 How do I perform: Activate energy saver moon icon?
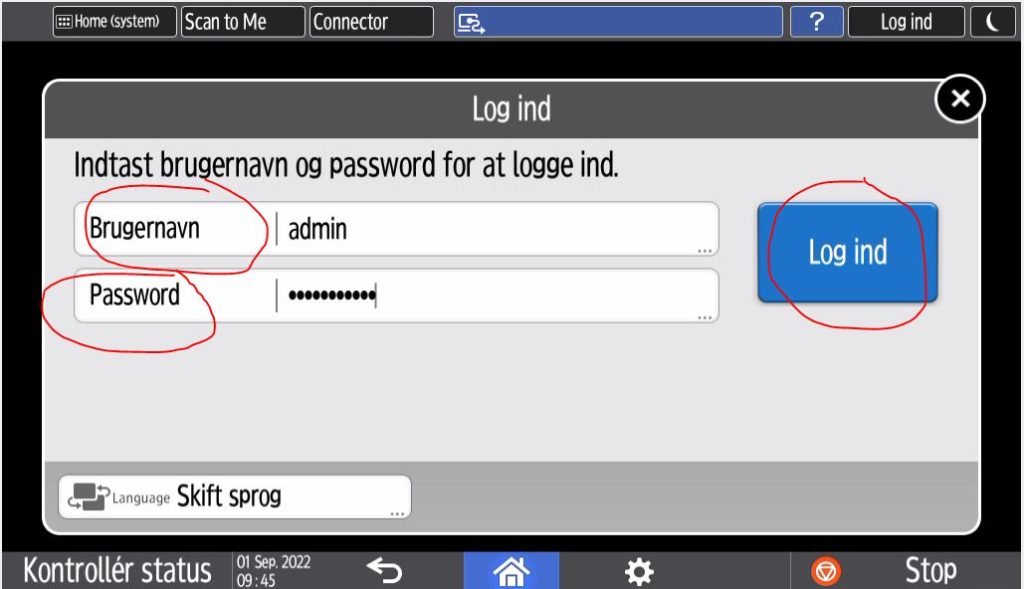pyautogui.click(x=993, y=22)
